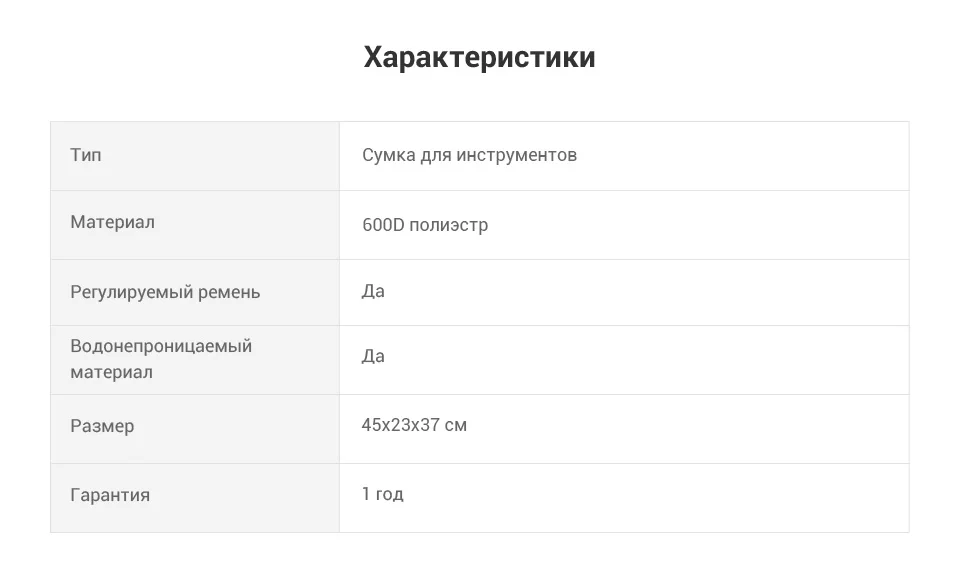Click the 600D полиэстр value
960x580 pixels.
point(425,225)
